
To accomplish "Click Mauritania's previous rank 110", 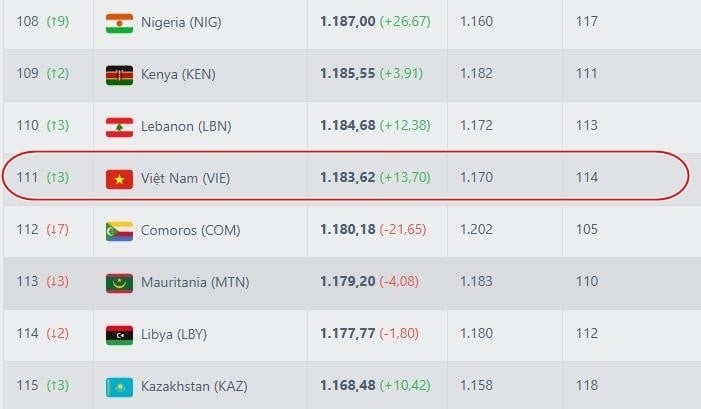I will (x=587, y=282).
